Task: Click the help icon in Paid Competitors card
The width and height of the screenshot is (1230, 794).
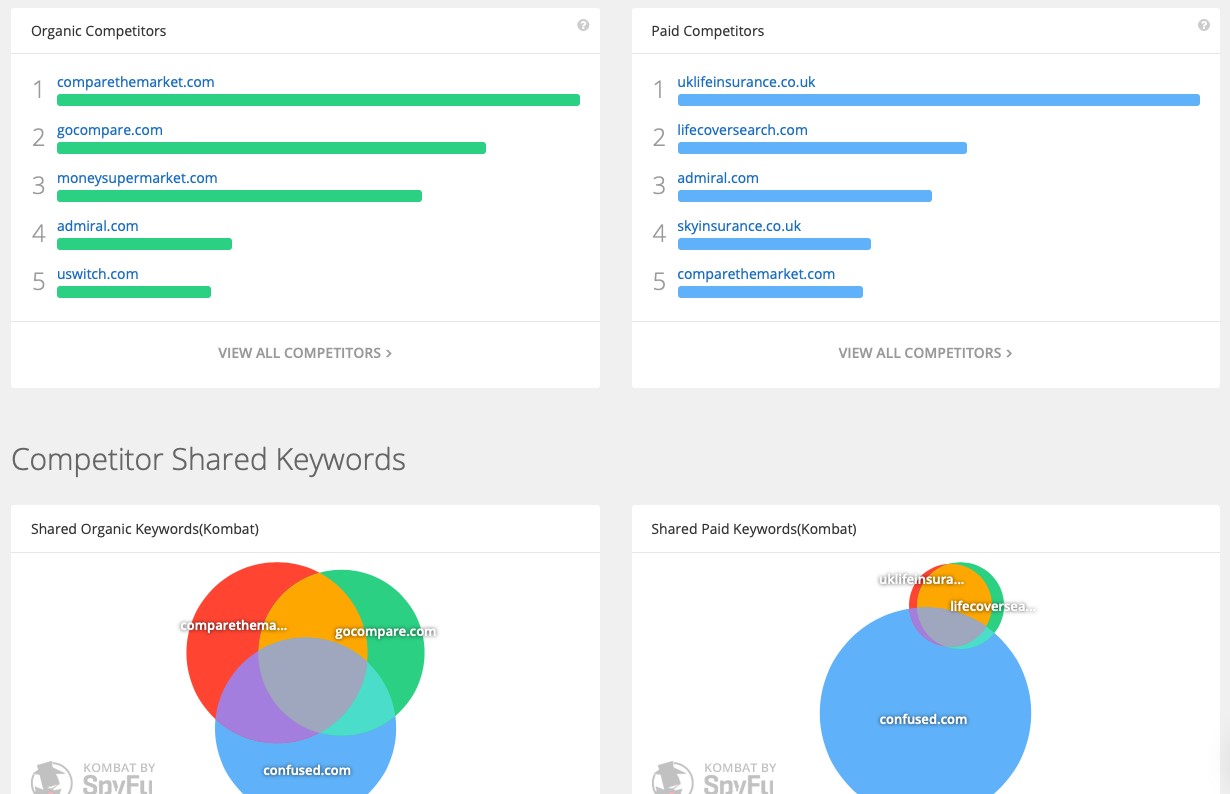Action: coord(1203,26)
